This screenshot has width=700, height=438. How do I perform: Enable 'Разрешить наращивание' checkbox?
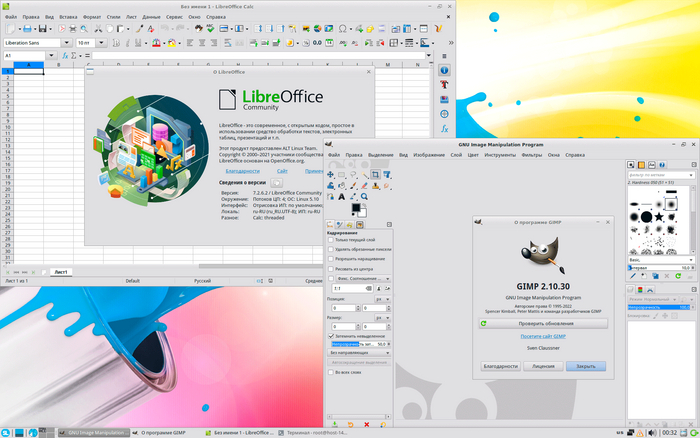331,259
